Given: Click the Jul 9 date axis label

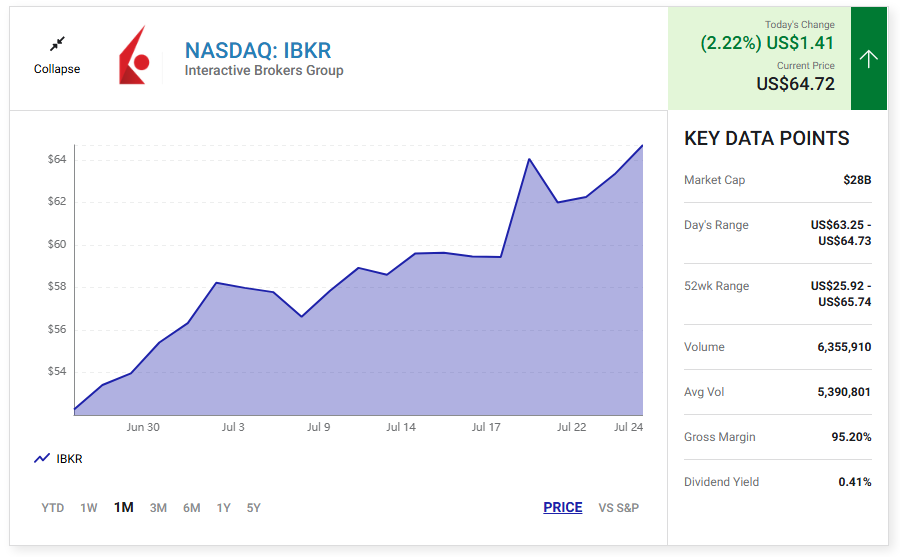Looking at the screenshot, I should click(319, 427).
